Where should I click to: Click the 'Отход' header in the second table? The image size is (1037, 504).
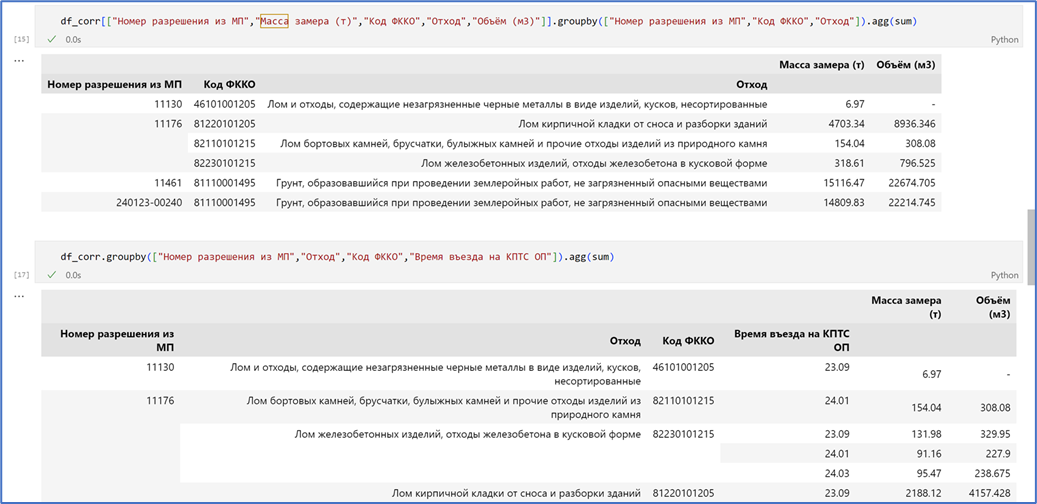tap(625, 341)
